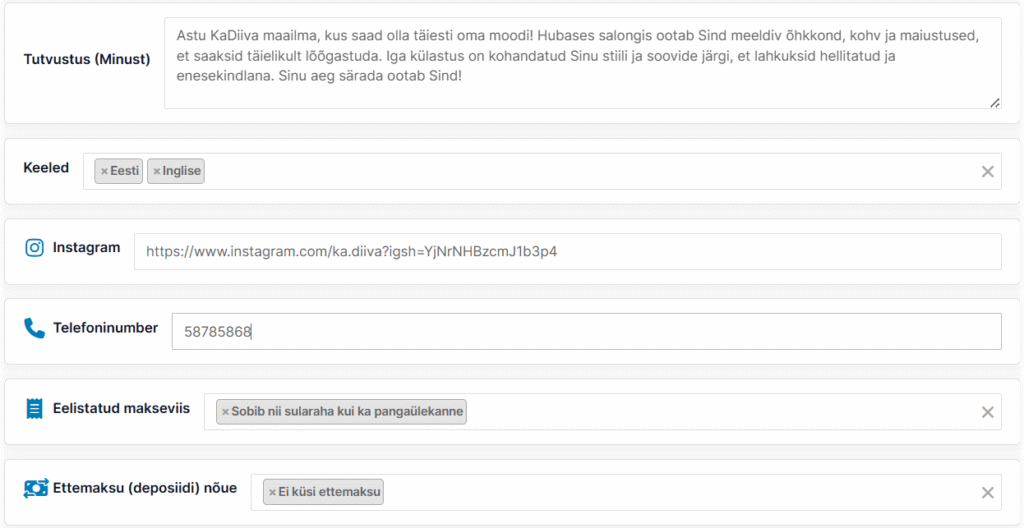Screen dimensions: 1024x528
Task: Click the Instagram logo icon
Action: pyautogui.click(x=35, y=248)
